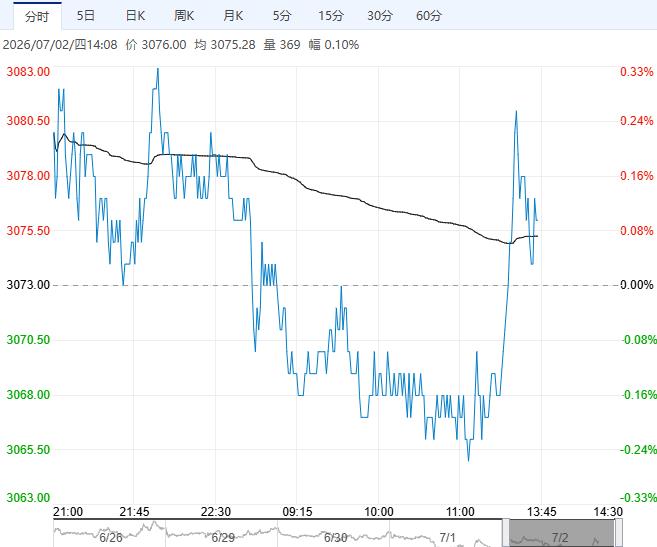This screenshot has height=547, width=657.
Task: Jump to 7/1 in the mini timeline
Action: click(x=447, y=537)
